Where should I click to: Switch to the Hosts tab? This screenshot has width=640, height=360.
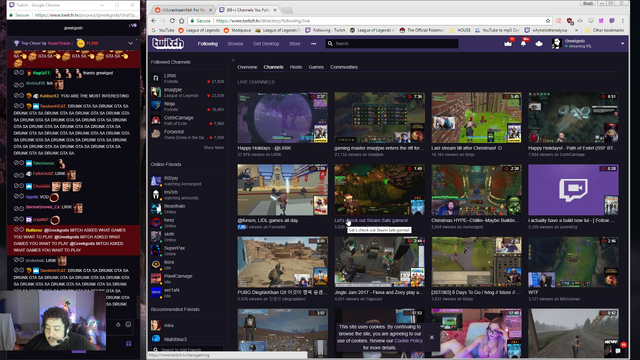[296, 67]
